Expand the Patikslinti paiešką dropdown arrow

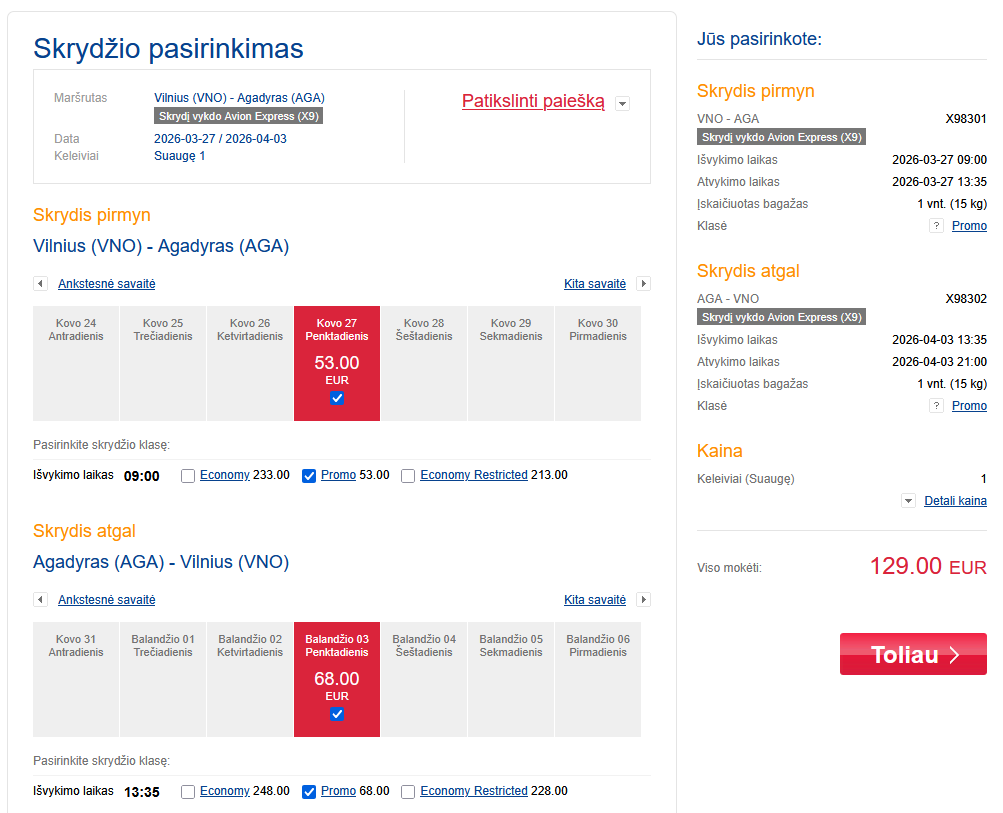coord(623,103)
